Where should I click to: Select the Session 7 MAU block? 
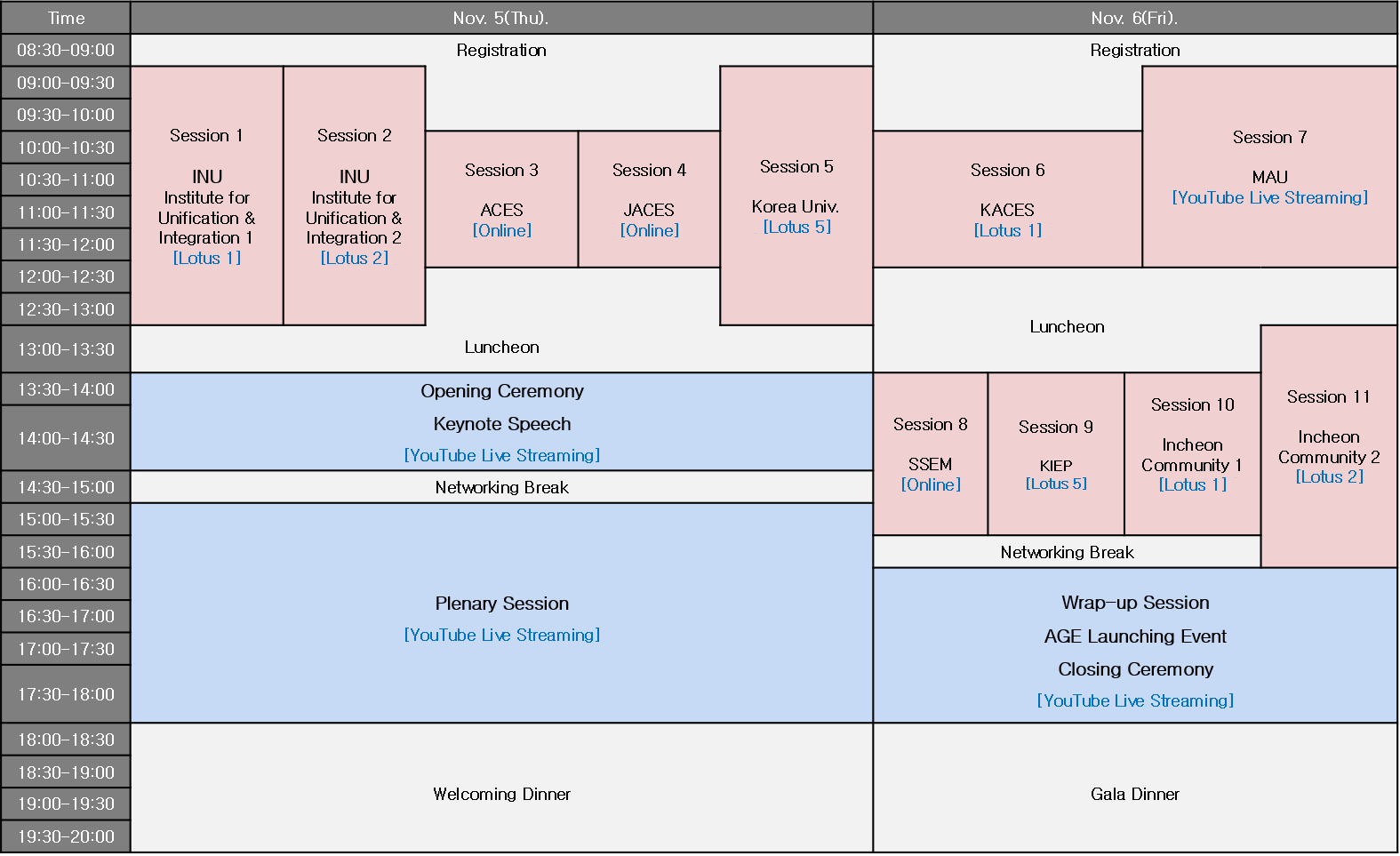point(1269,167)
